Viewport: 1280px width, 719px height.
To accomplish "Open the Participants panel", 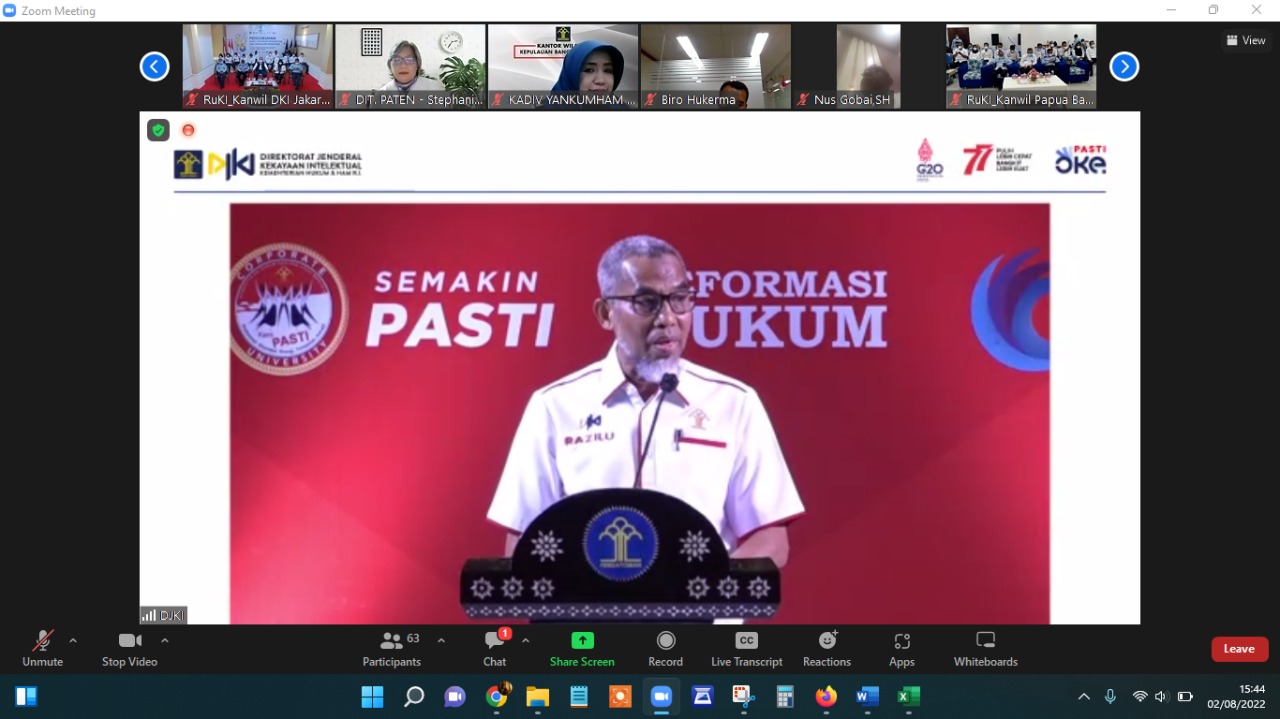I will (392, 648).
